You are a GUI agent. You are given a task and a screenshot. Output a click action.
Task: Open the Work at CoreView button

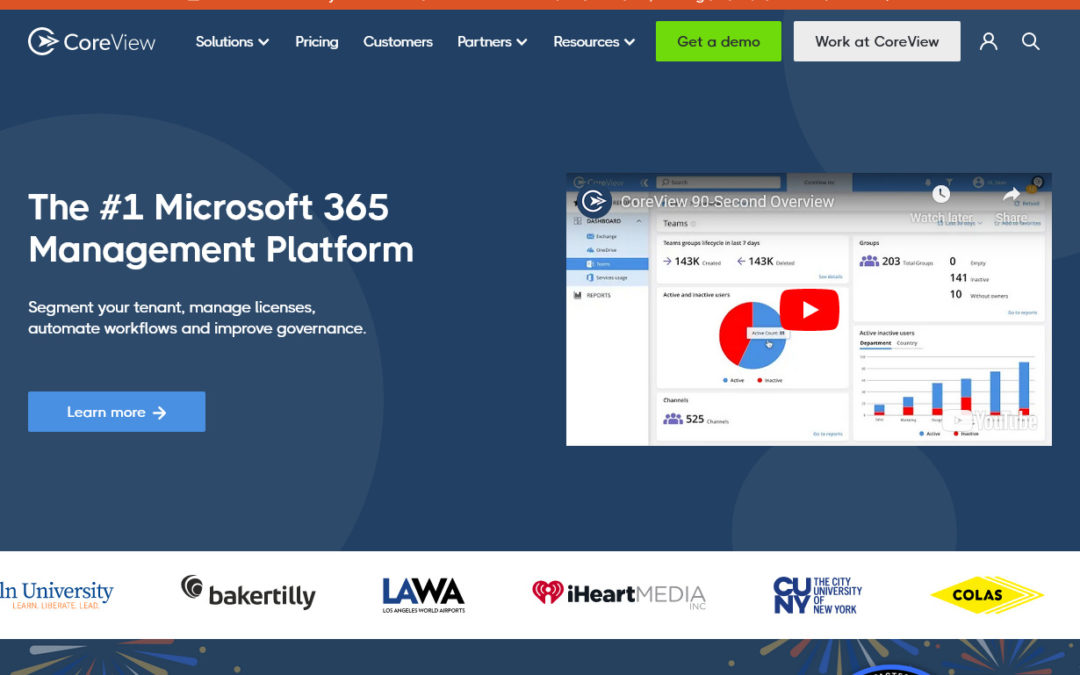point(877,41)
